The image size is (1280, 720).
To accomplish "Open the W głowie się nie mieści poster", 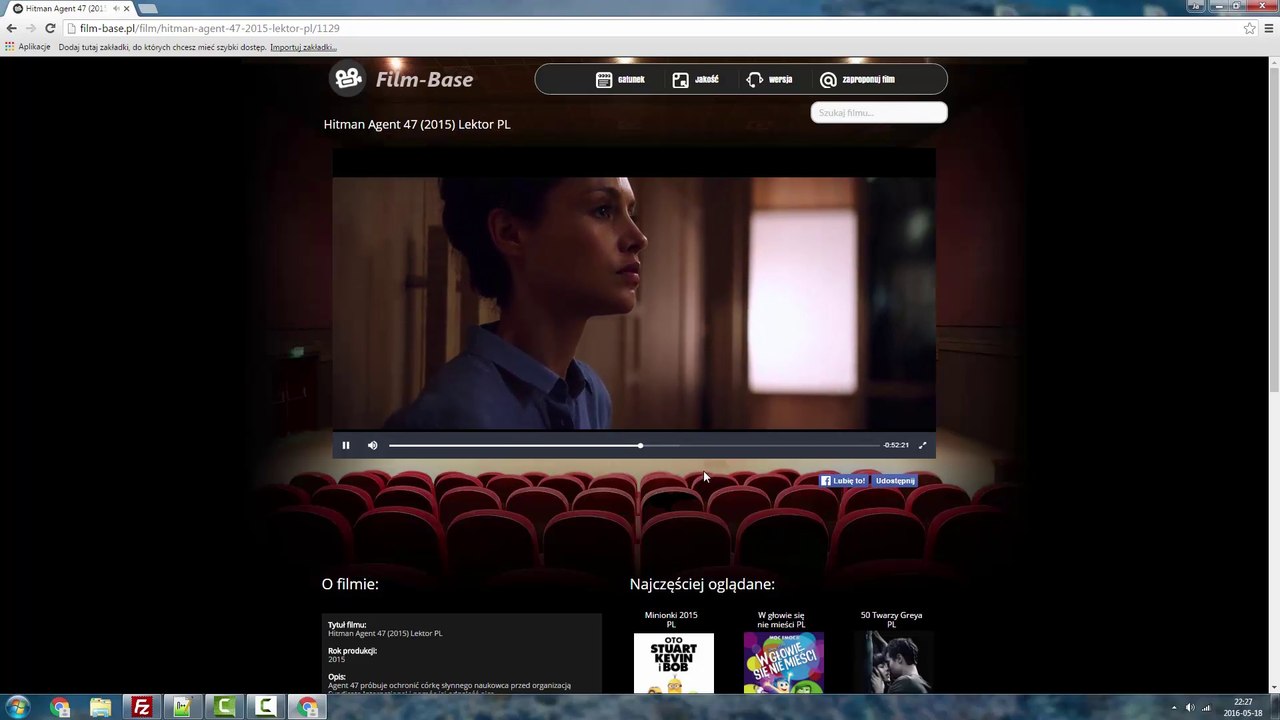I will (x=784, y=662).
